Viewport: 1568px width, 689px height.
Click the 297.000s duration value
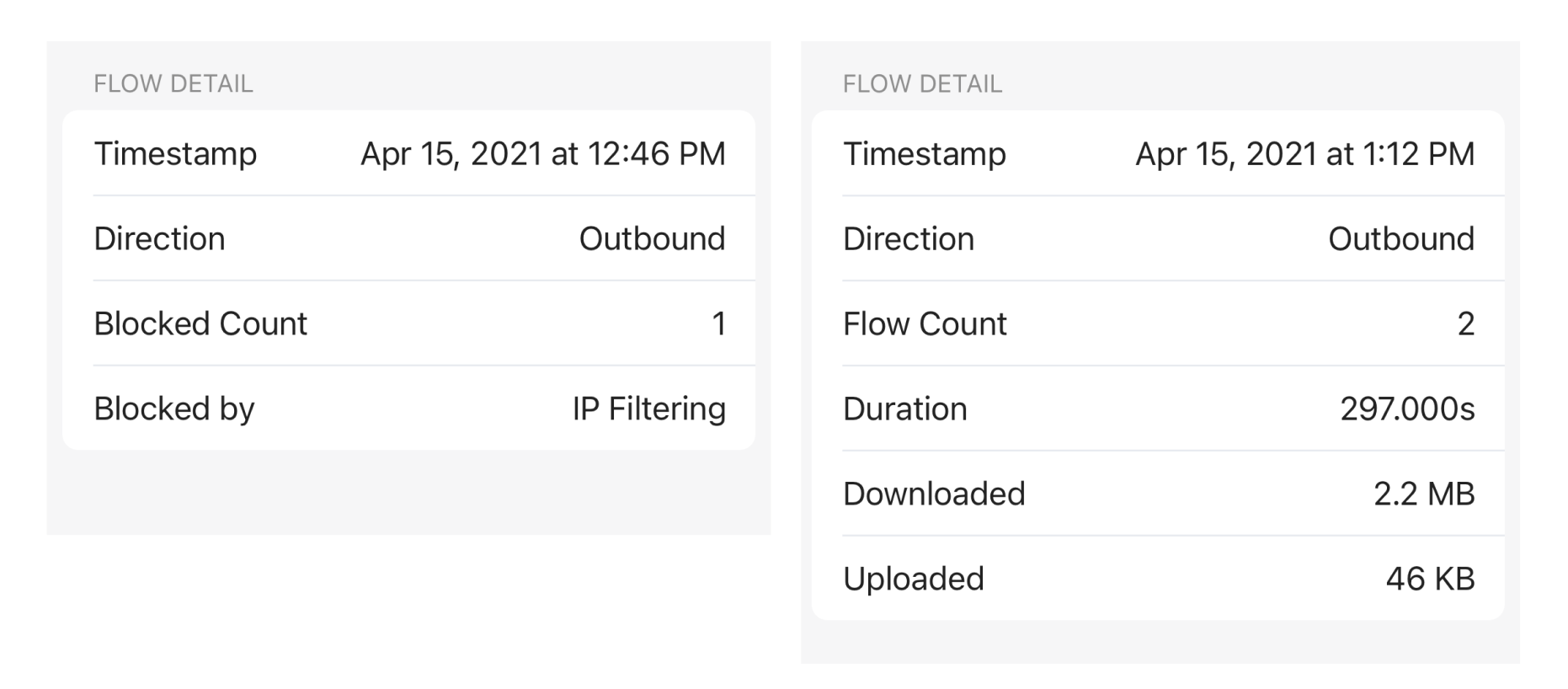tap(1407, 409)
